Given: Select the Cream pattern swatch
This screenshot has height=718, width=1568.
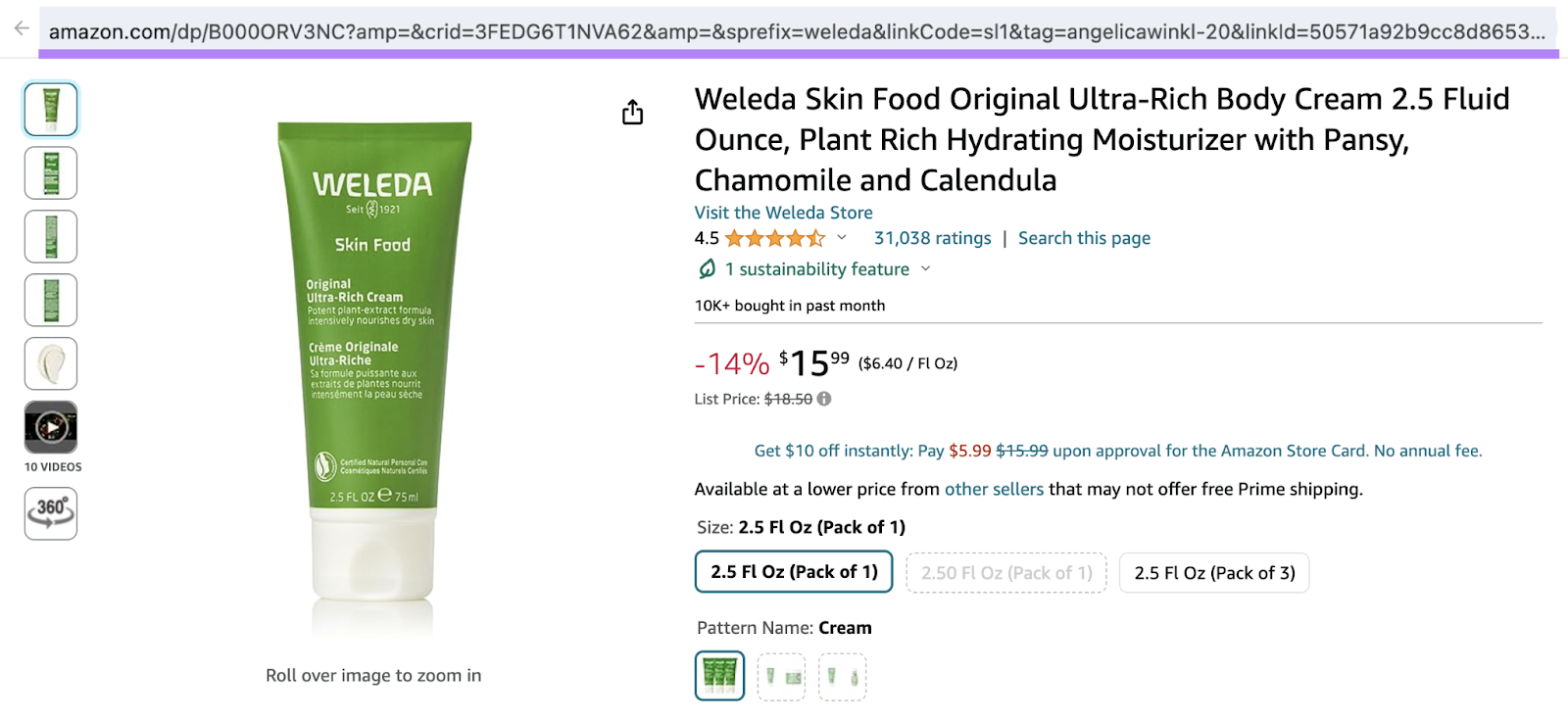Looking at the screenshot, I should pyautogui.click(x=719, y=676).
